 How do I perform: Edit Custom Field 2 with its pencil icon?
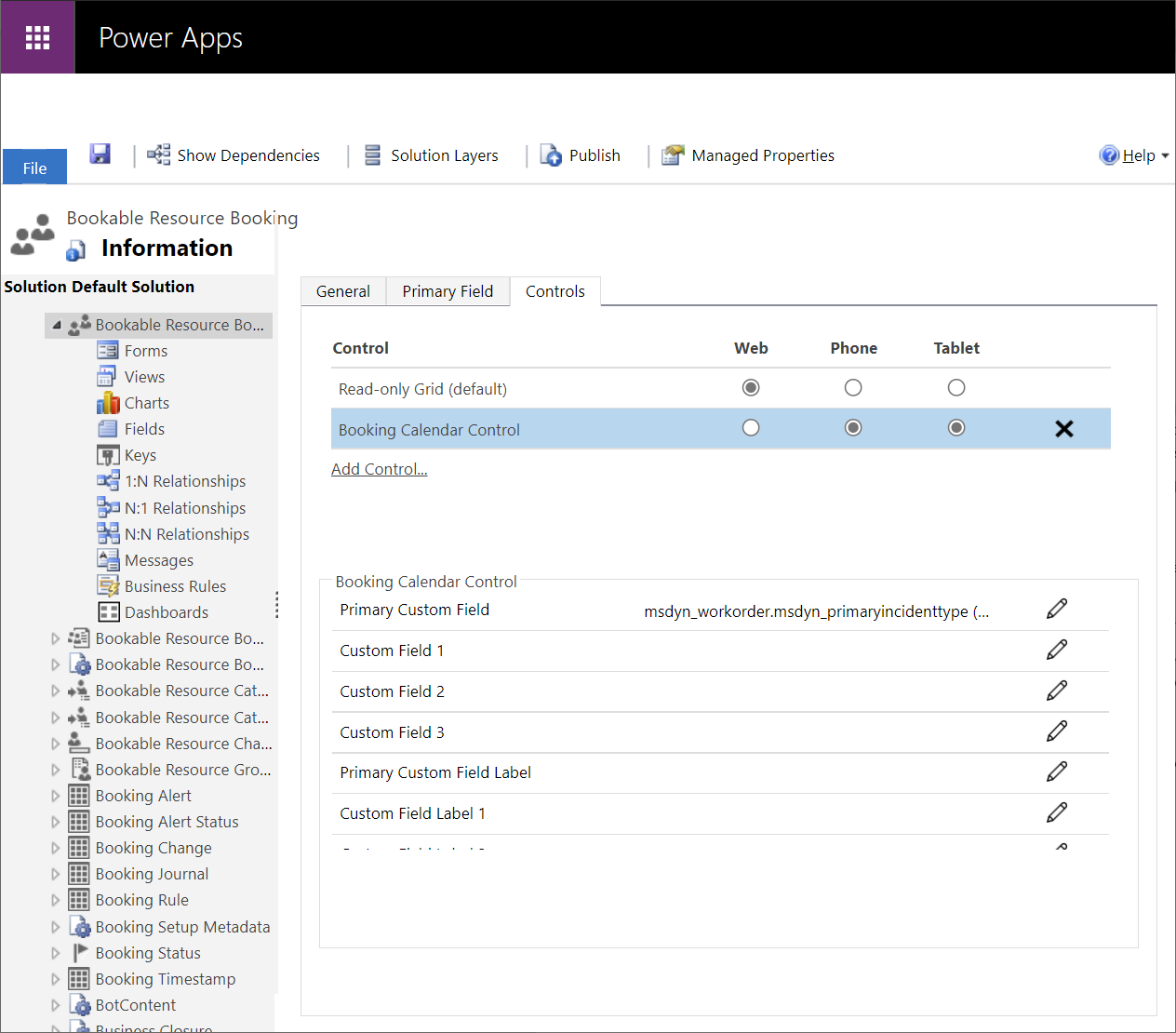coord(1057,691)
